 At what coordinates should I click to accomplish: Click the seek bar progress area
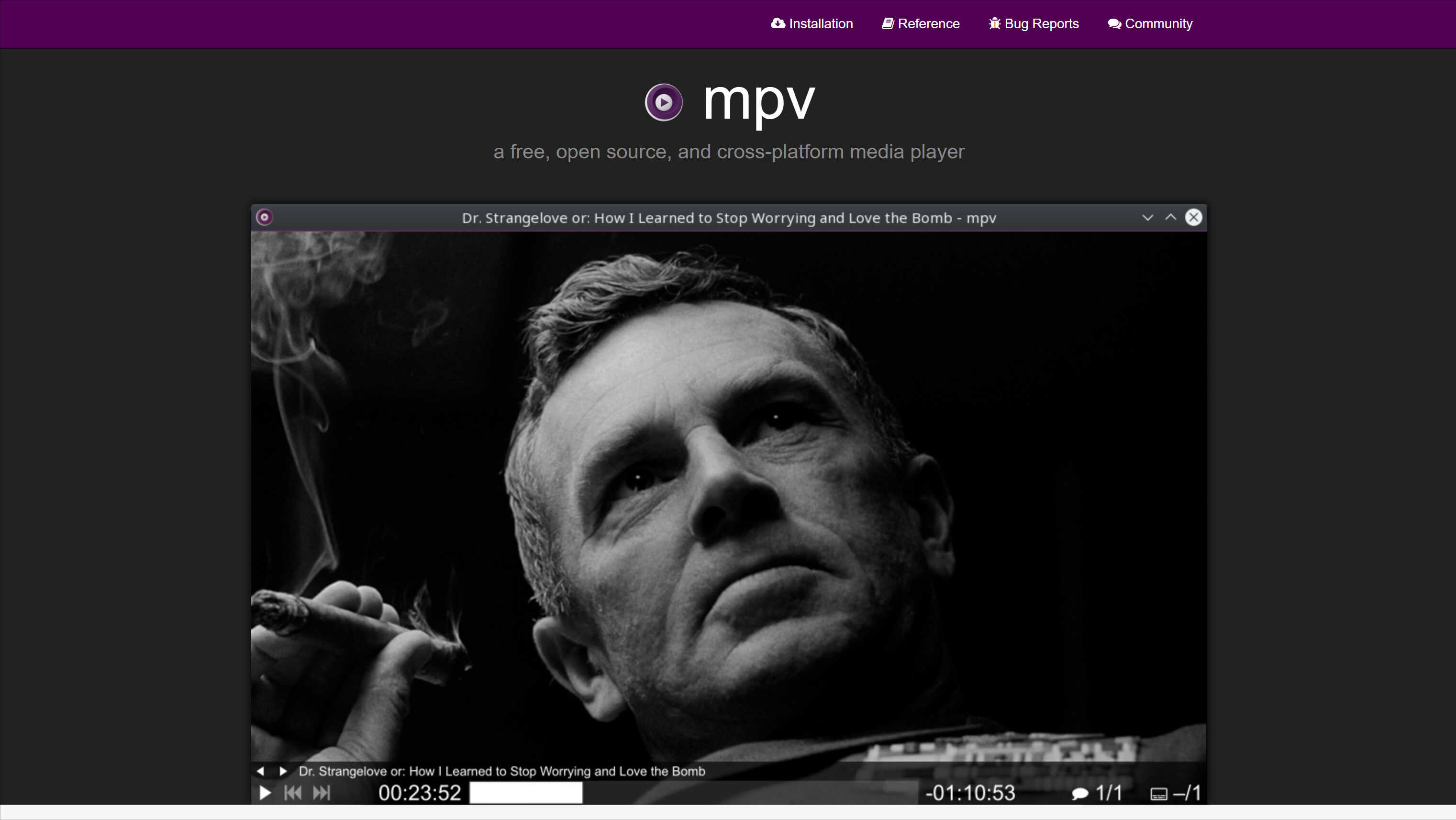click(694, 793)
